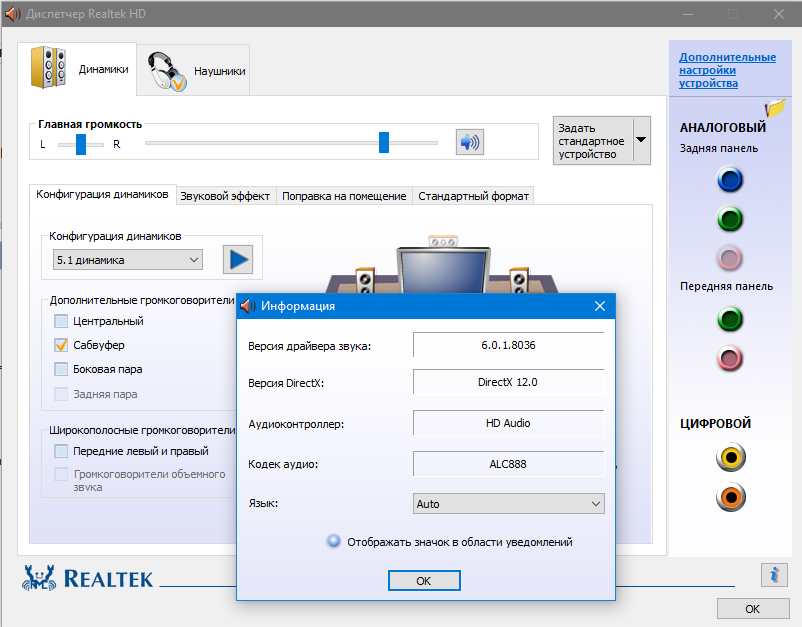Click OK in the main Realtek window
802x627 pixels.
753,609
